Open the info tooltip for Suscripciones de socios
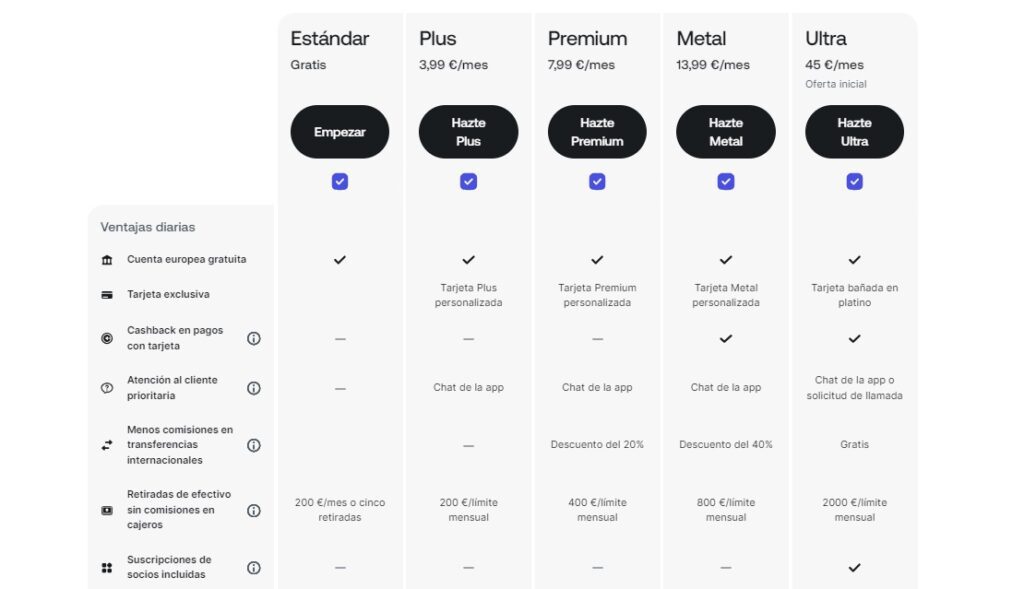This screenshot has height=589, width=1024. 253,567
